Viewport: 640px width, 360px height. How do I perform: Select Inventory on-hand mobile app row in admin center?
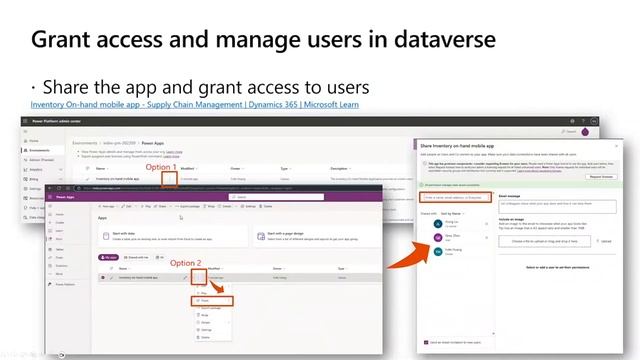(118, 179)
